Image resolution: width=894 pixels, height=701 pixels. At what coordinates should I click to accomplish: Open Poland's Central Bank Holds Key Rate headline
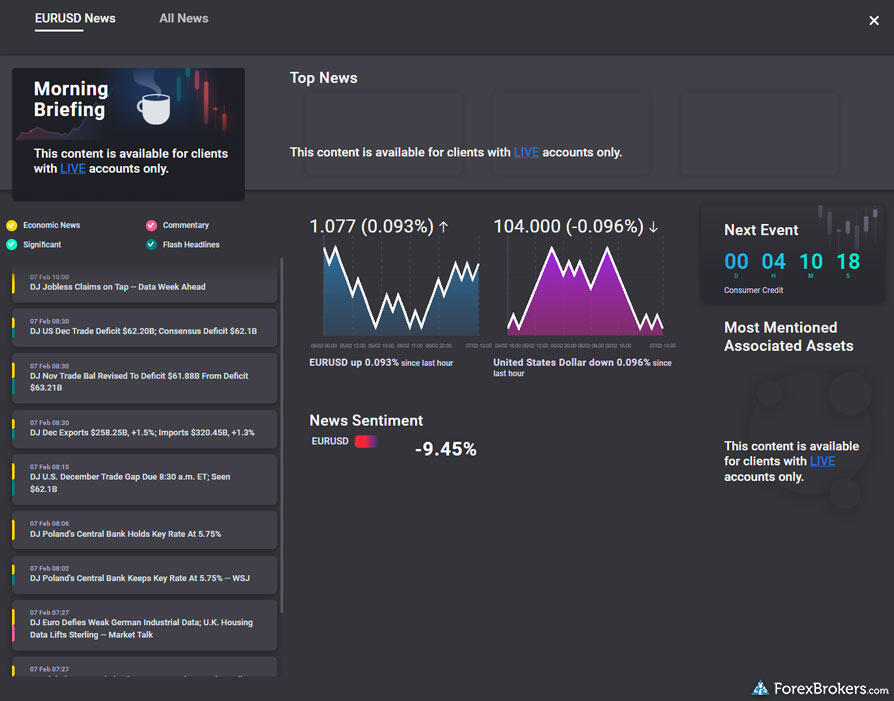[144, 530]
